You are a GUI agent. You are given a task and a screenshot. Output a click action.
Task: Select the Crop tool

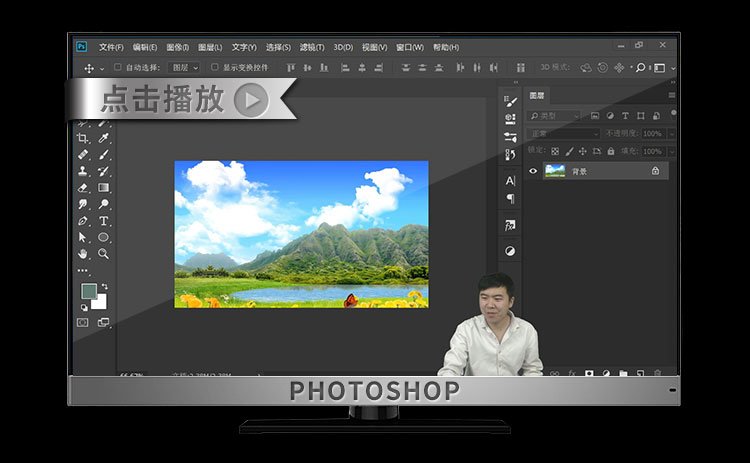[83, 138]
